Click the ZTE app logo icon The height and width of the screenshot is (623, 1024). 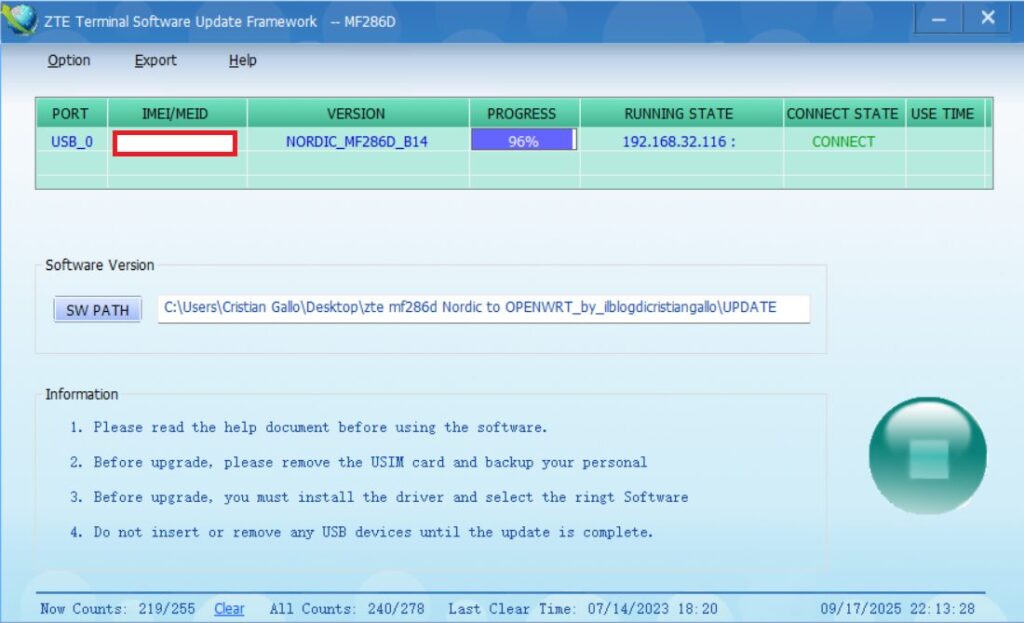(20, 19)
